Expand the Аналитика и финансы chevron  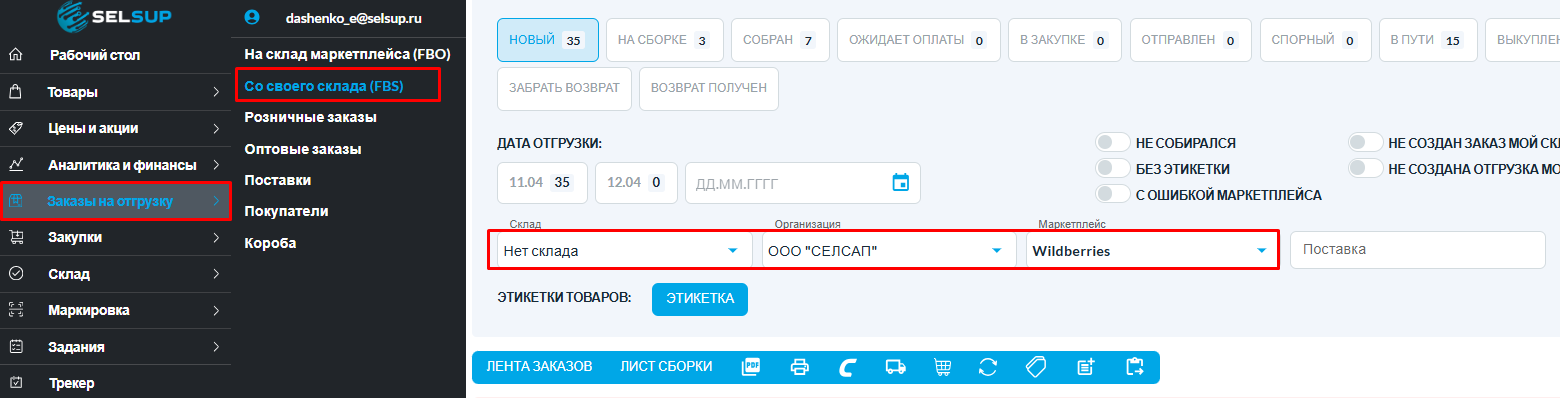pyautogui.click(x=216, y=164)
